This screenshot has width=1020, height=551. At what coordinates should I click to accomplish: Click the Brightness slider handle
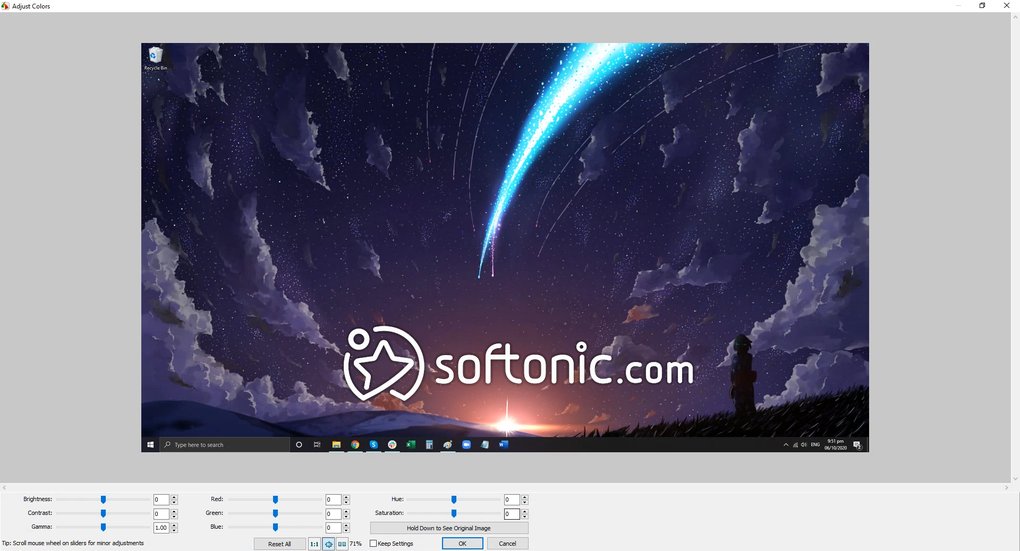click(x=103, y=500)
